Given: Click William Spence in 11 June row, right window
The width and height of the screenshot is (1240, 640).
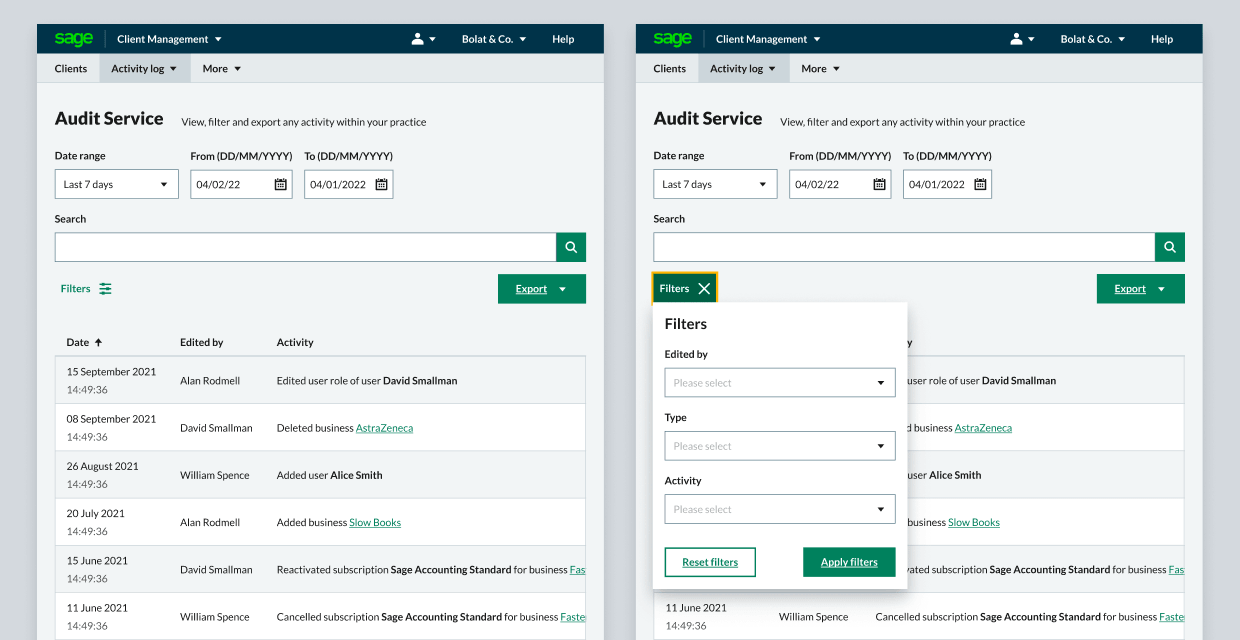Looking at the screenshot, I should (x=813, y=617).
